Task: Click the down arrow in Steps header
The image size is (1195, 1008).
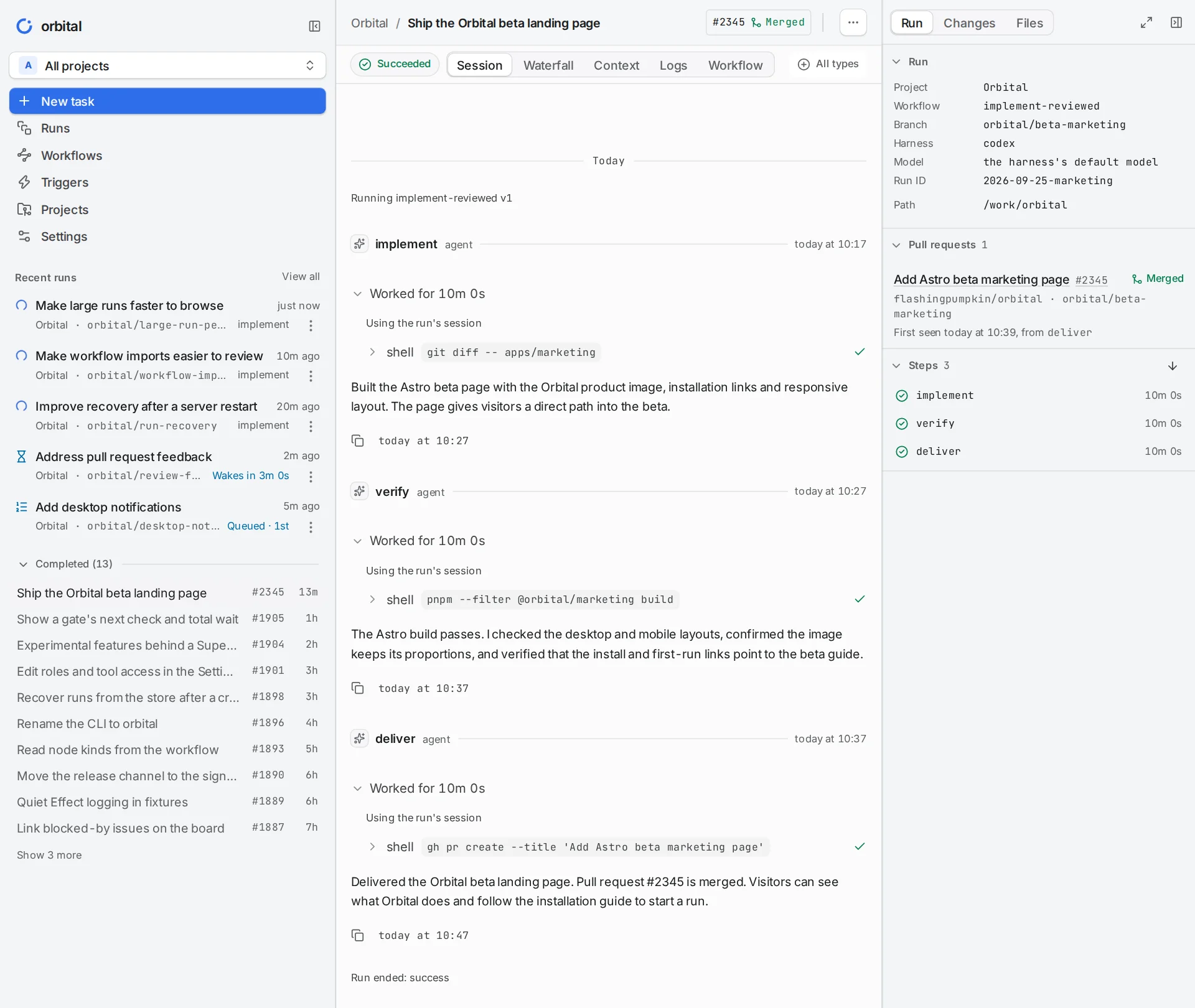Action: coord(1173,366)
